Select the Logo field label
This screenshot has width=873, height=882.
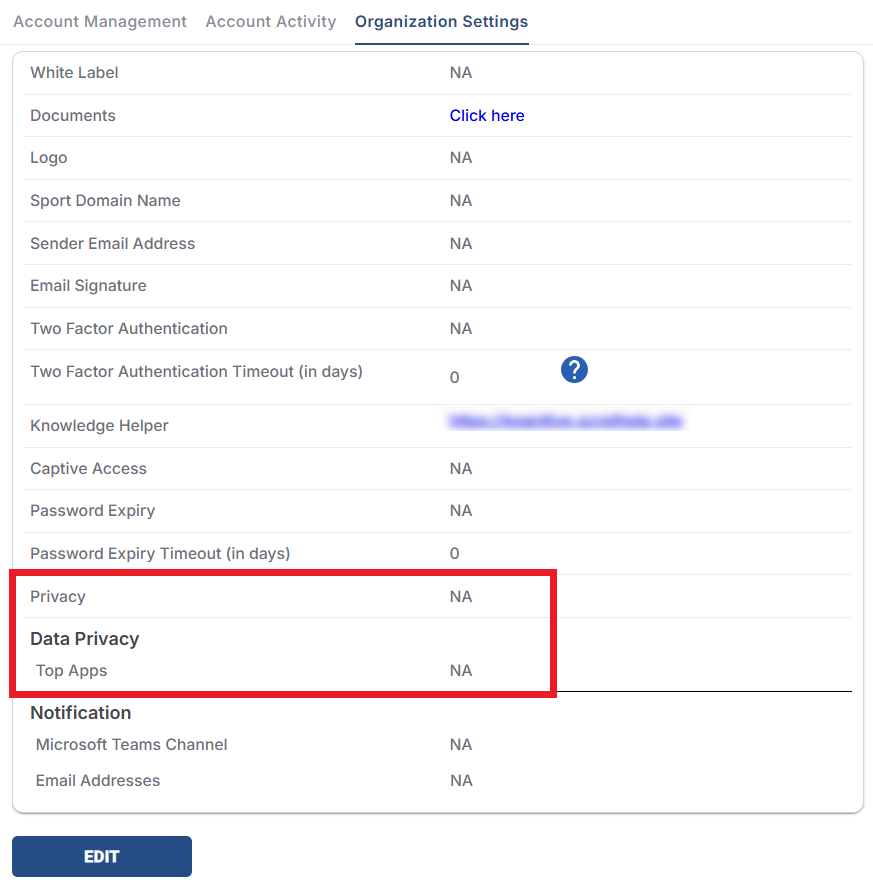point(49,157)
